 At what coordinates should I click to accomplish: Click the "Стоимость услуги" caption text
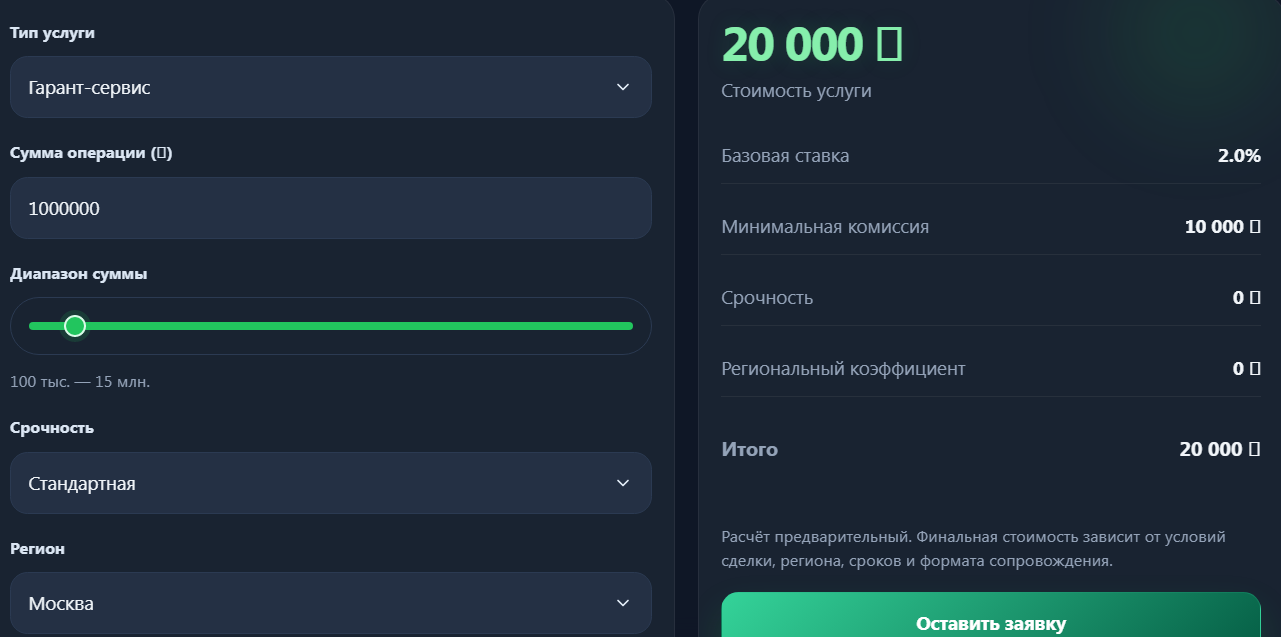795,90
